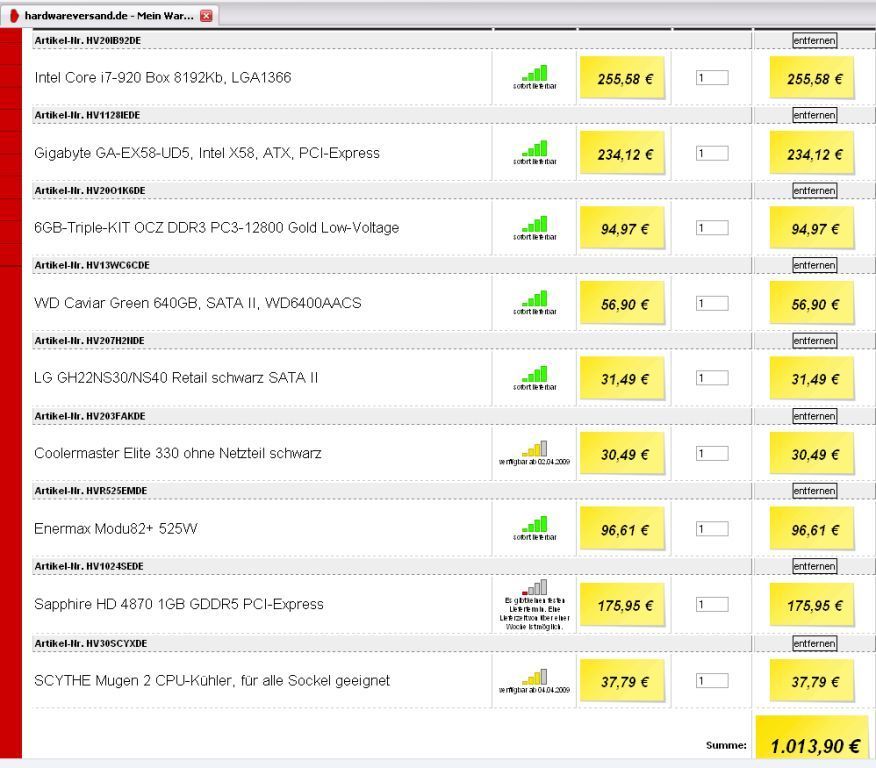The height and width of the screenshot is (768, 876).
Task: Click unit price 234,12 € beside the Gigabyte availability icon
Action: click(625, 154)
